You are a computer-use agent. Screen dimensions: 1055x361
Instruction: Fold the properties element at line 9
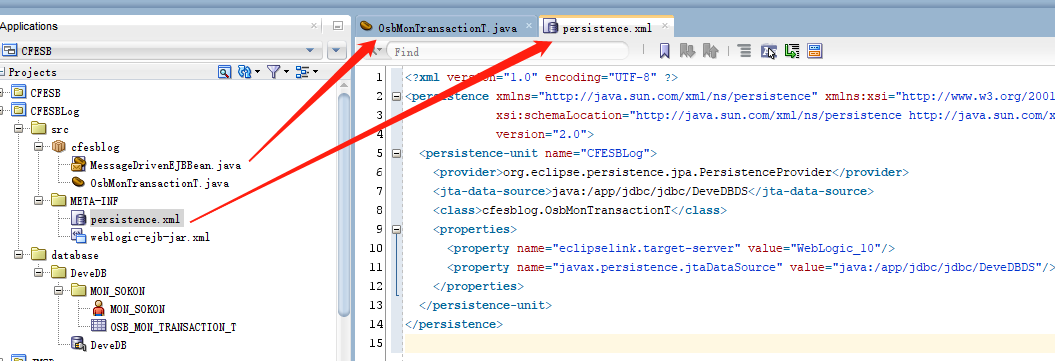[396, 229]
